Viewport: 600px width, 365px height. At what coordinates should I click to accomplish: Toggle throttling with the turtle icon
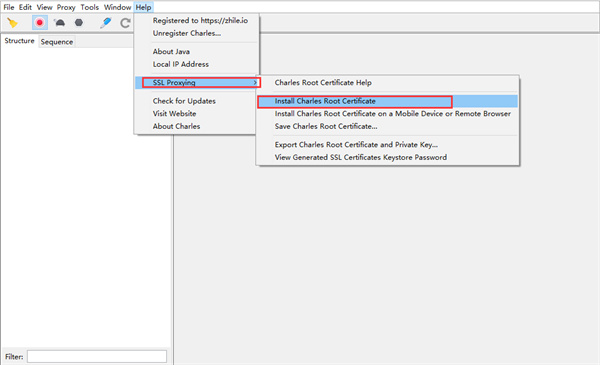tap(59, 23)
